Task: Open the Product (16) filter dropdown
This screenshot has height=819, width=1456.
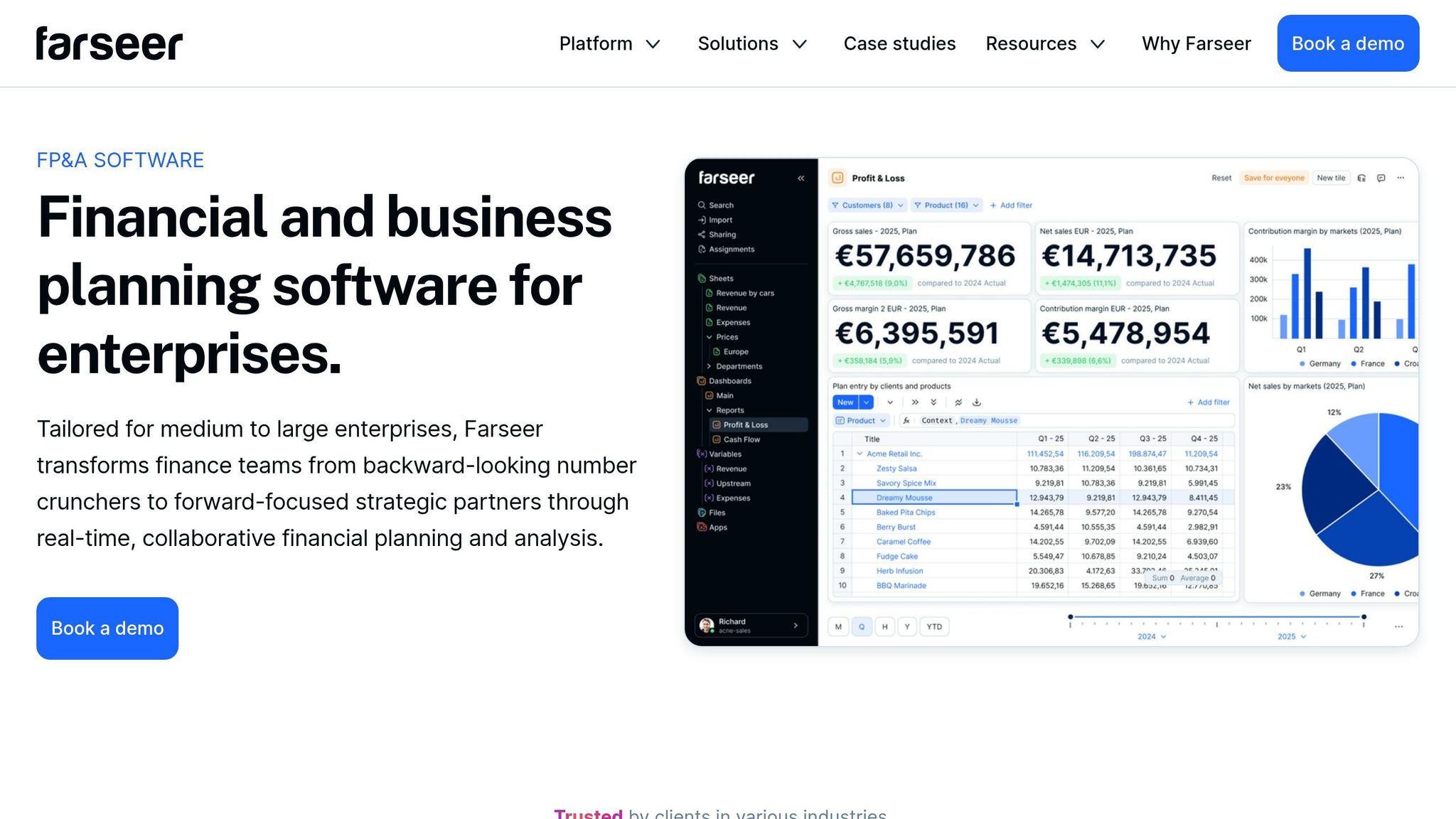Action: click(947, 205)
